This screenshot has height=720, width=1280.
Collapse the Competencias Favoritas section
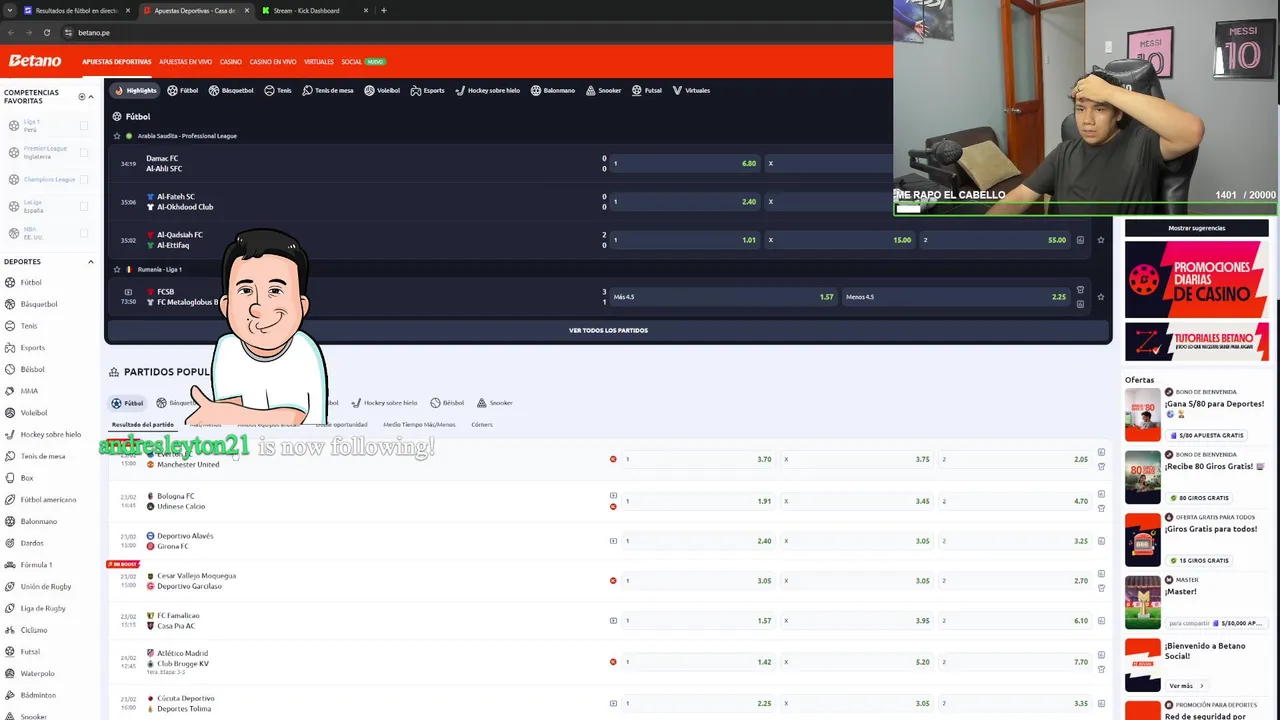tap(91, 97)
